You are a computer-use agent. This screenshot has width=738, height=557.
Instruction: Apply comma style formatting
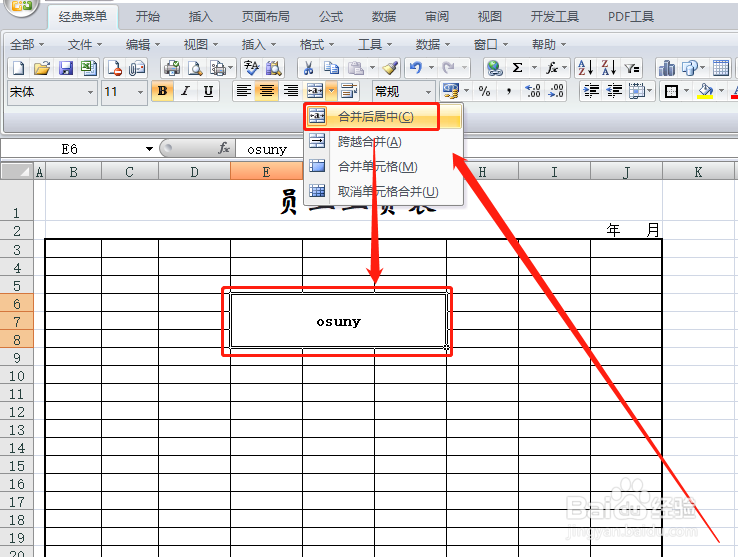(508, 91)
